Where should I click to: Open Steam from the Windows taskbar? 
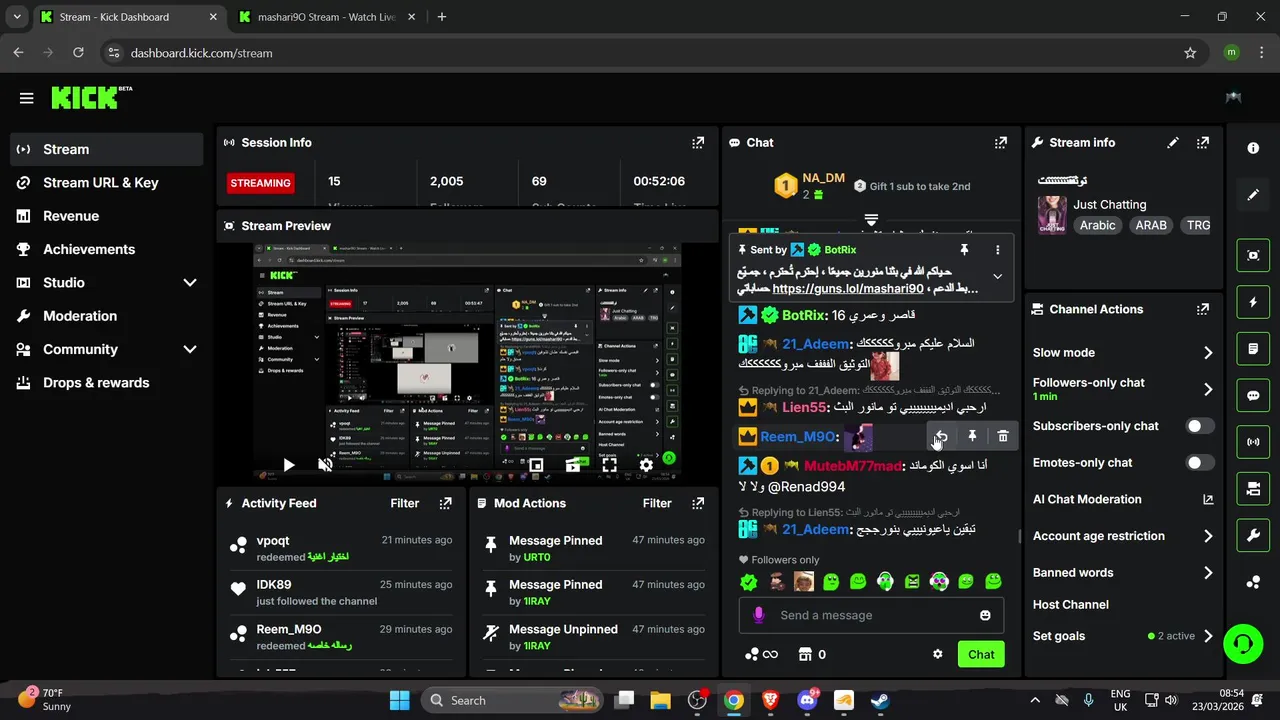point(880,701)
